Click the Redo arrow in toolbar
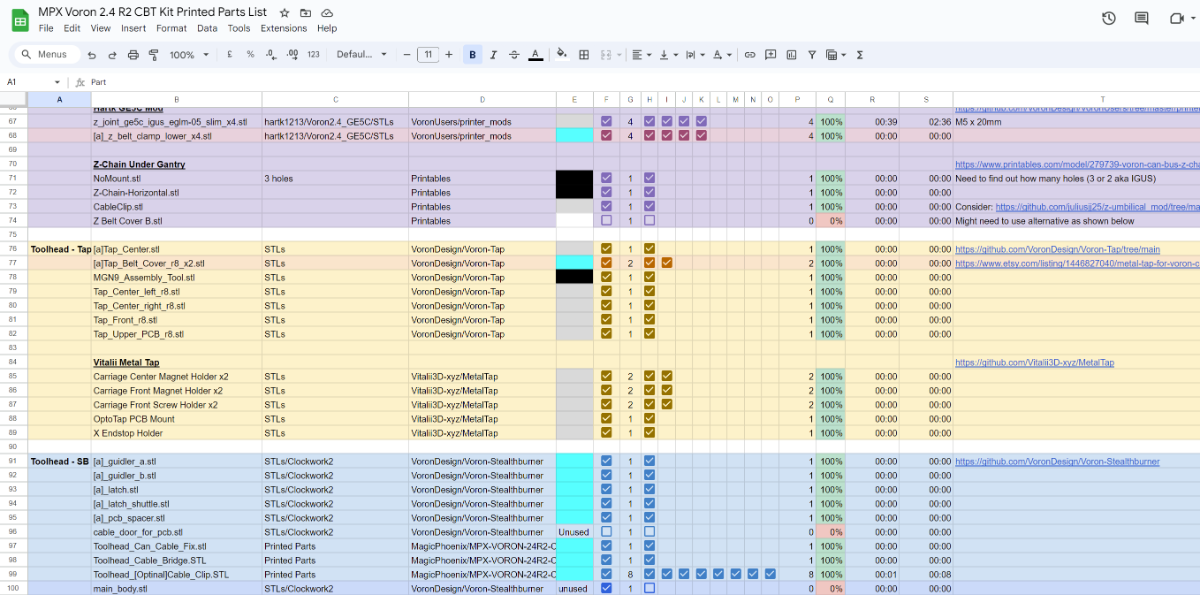The height and width of the screenshot is (595, 1200). coord(112,55)
